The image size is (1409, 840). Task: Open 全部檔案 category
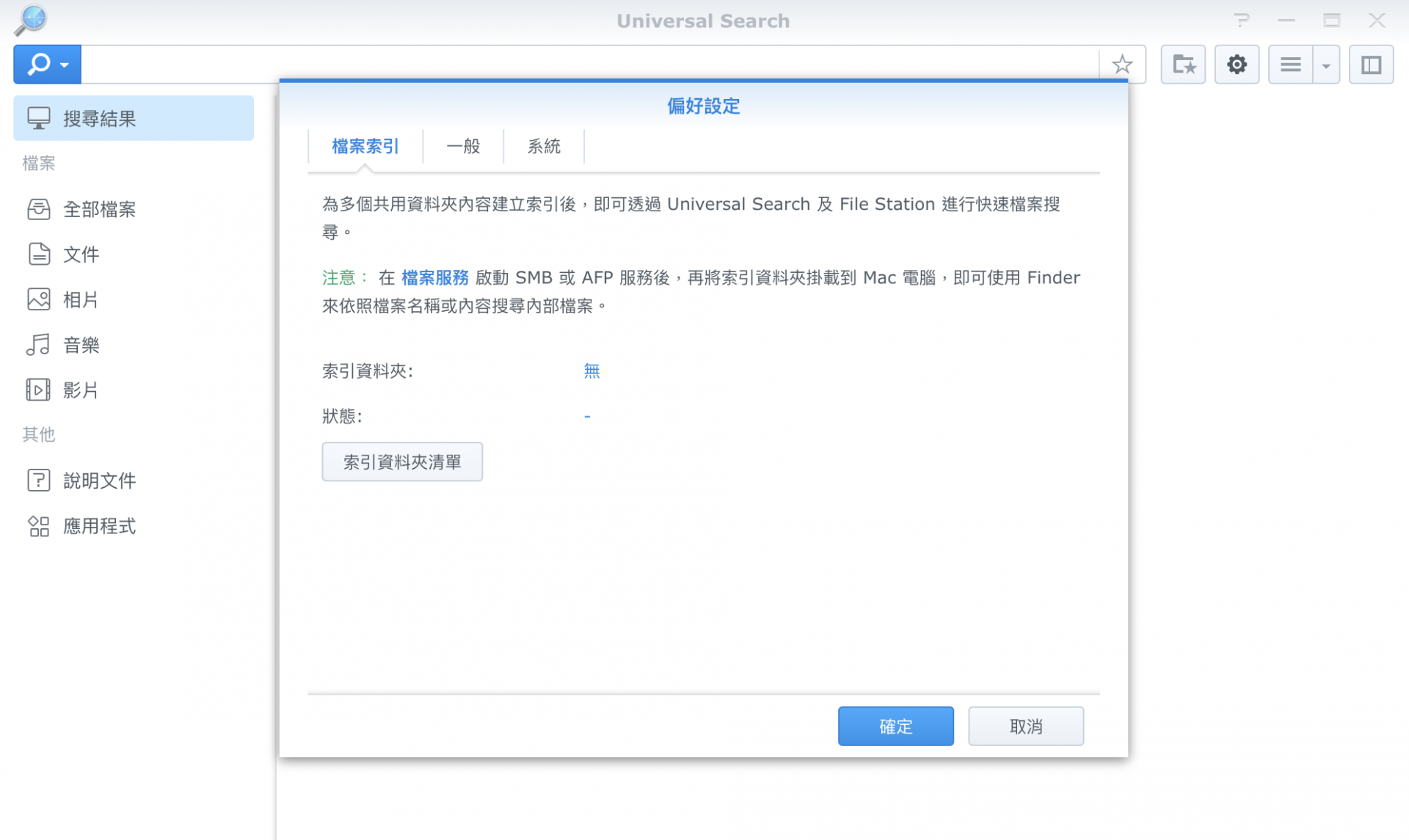point(99,209)
